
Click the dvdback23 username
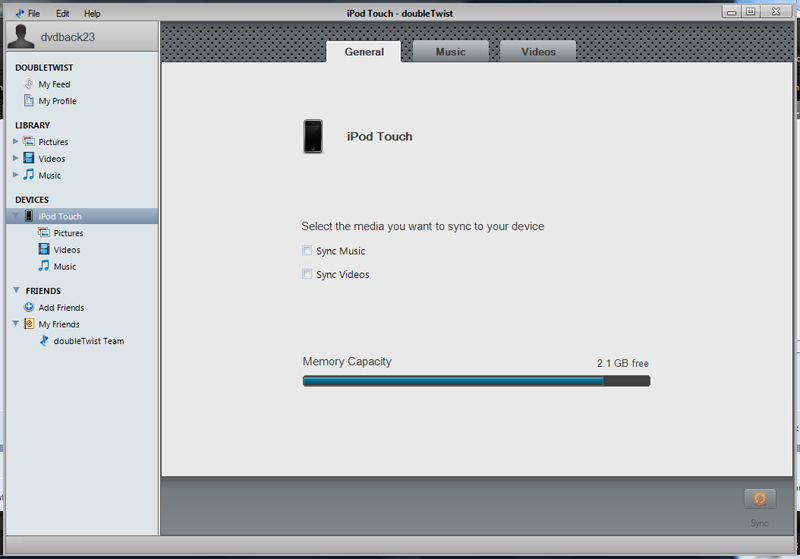coord(67,37)
